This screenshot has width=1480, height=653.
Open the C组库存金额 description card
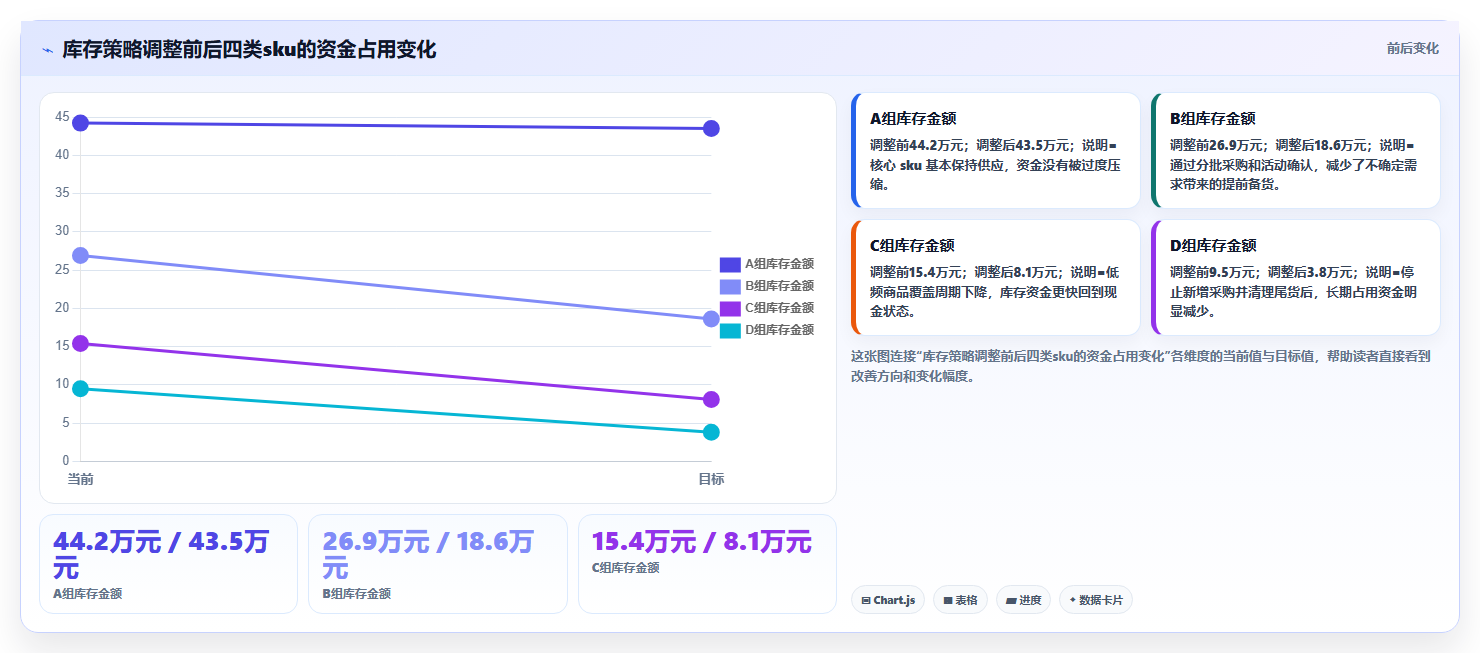click(x=995, y=277)
